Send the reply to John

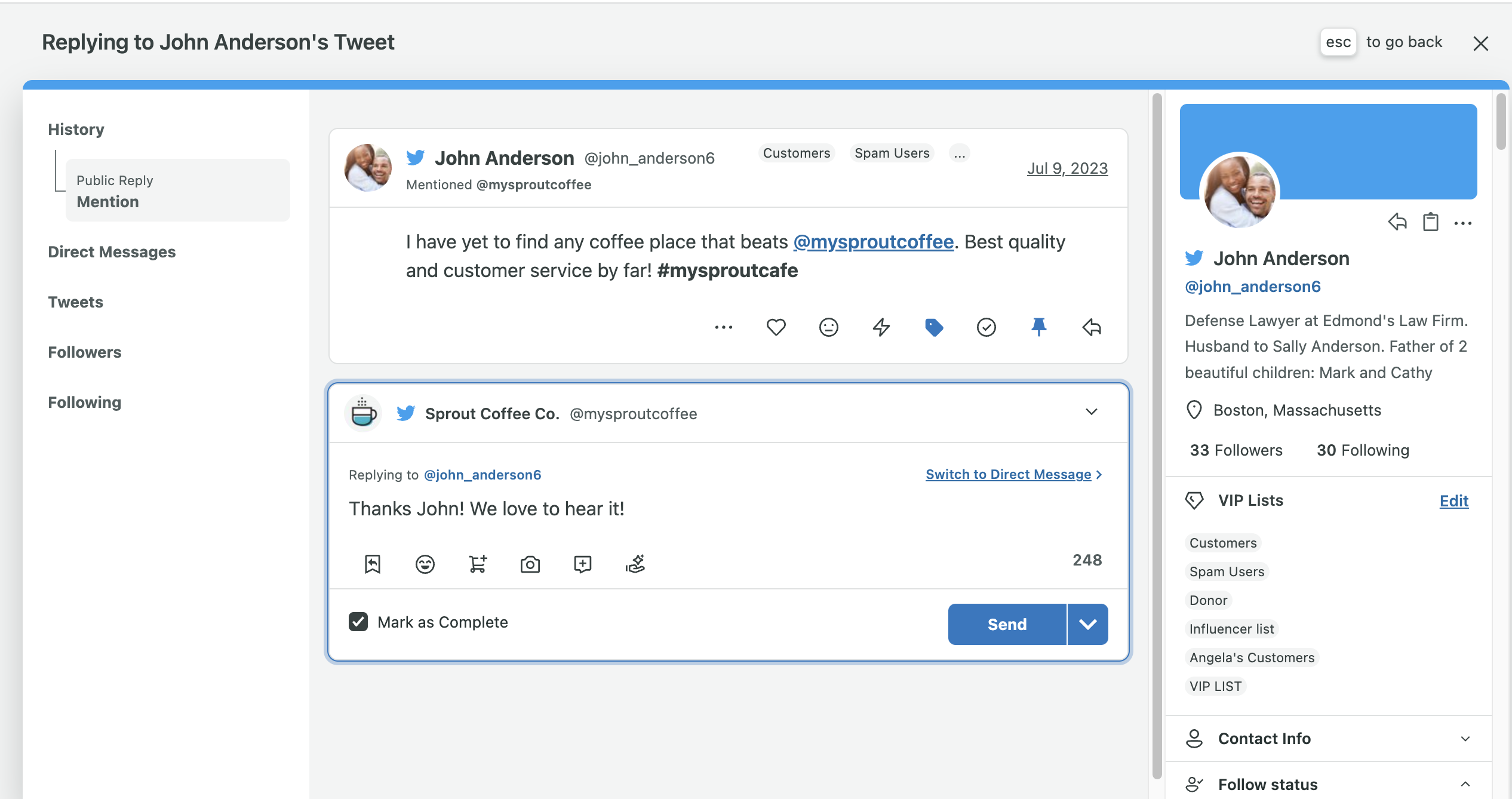coord(1007,624)
